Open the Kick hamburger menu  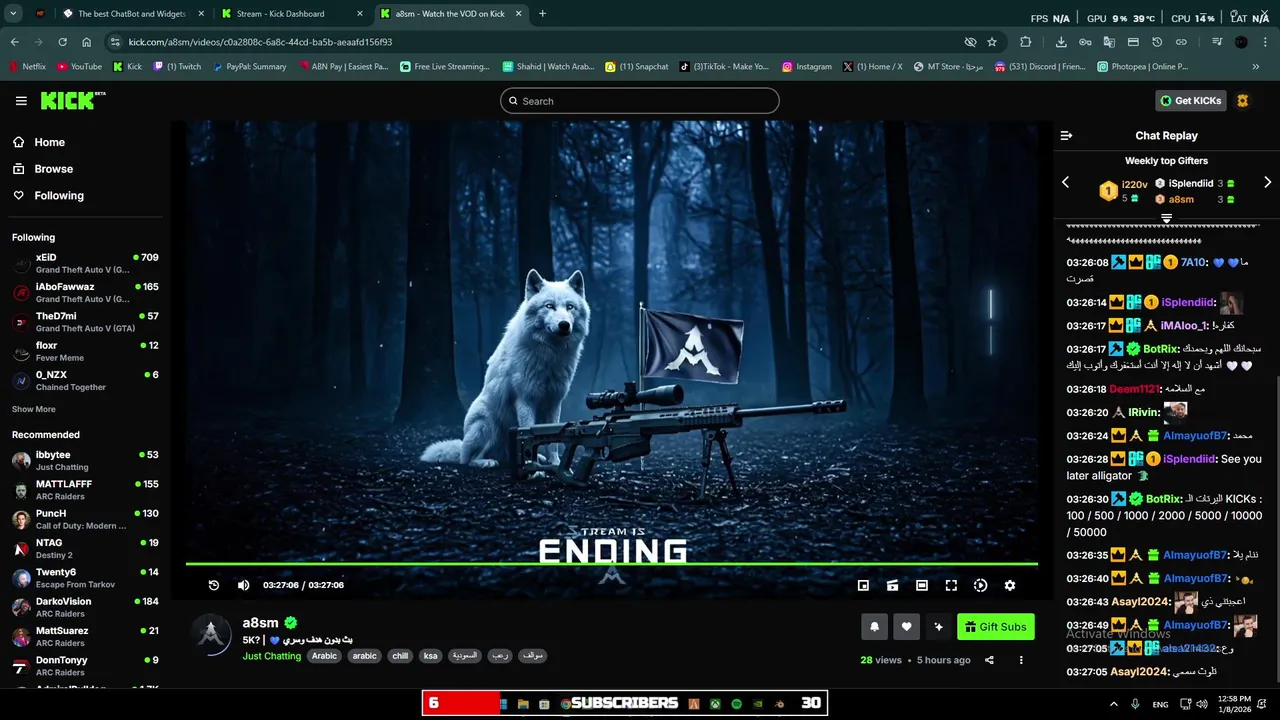21,101
